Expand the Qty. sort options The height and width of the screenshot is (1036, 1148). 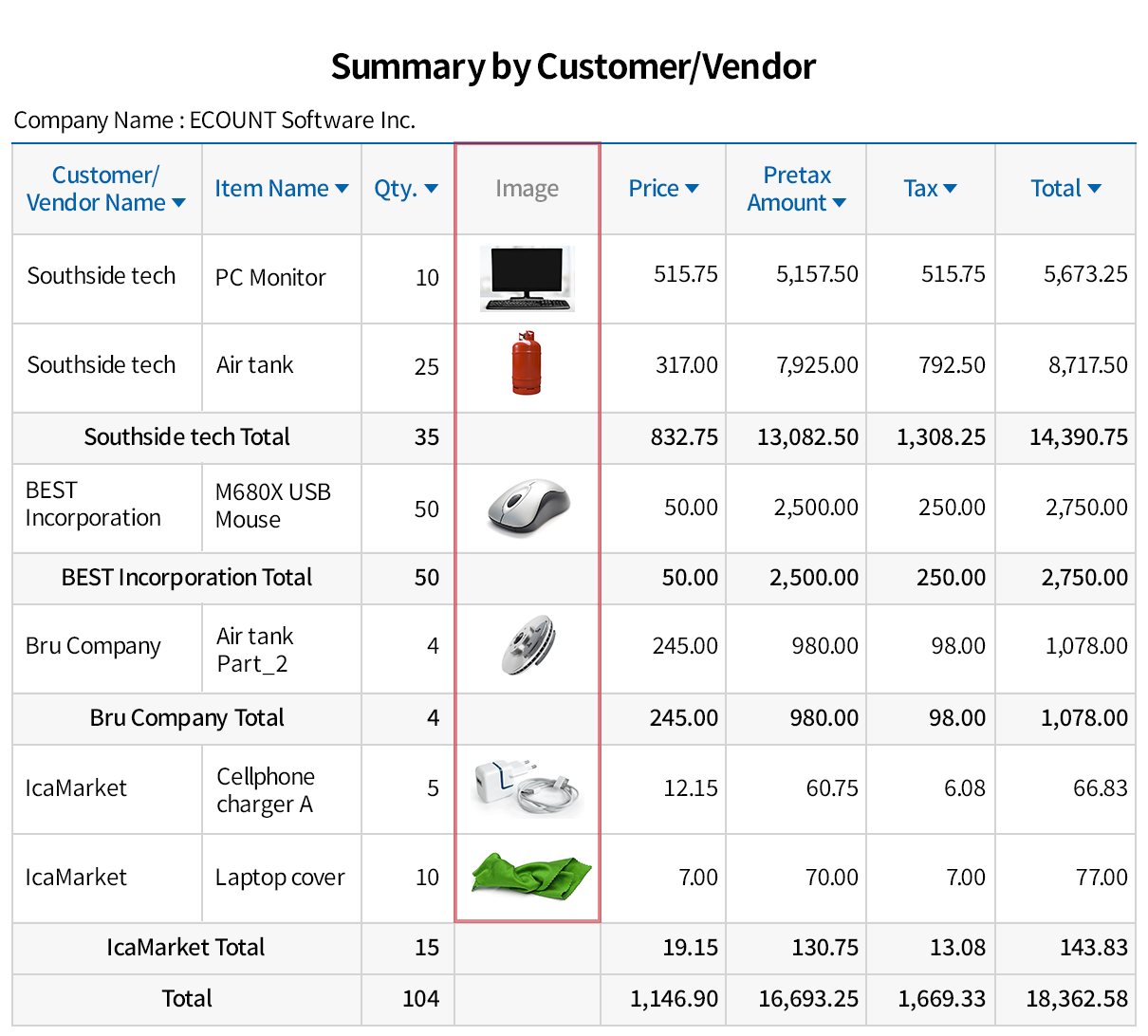[x=406, y=188]
